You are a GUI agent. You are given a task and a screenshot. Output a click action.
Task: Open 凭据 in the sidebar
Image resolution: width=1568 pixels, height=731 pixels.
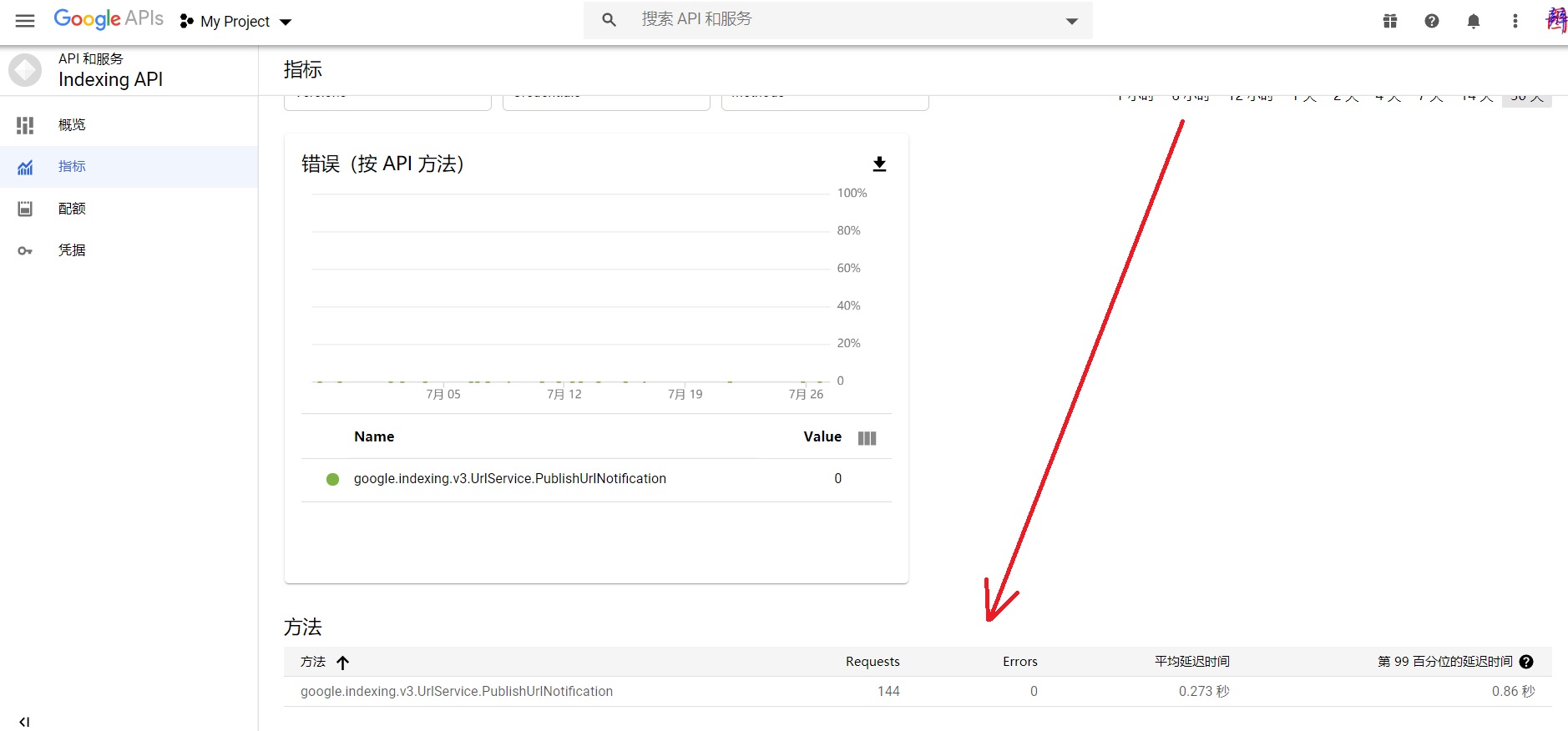tap(72, 250)
